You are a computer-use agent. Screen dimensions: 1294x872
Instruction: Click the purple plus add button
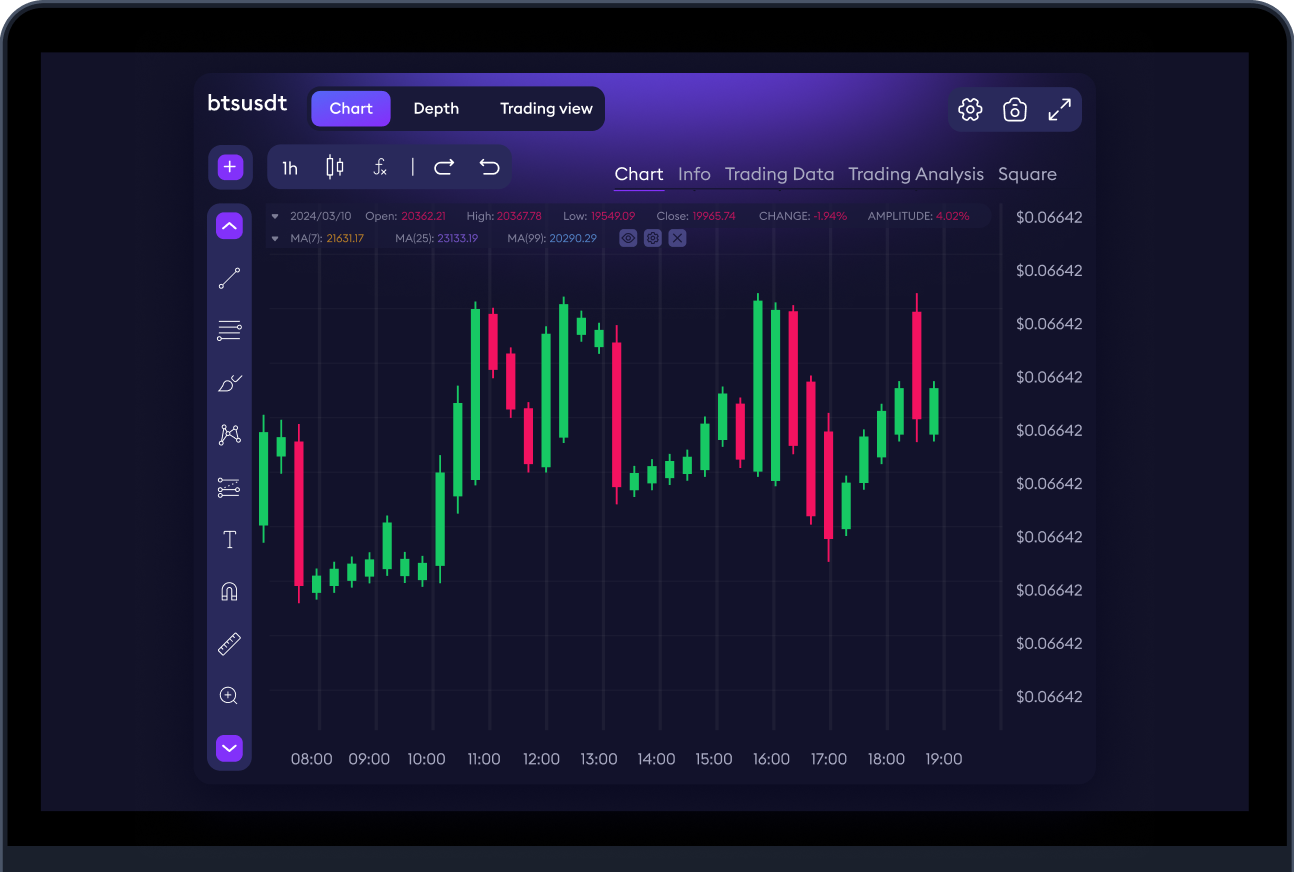point(230,167)
